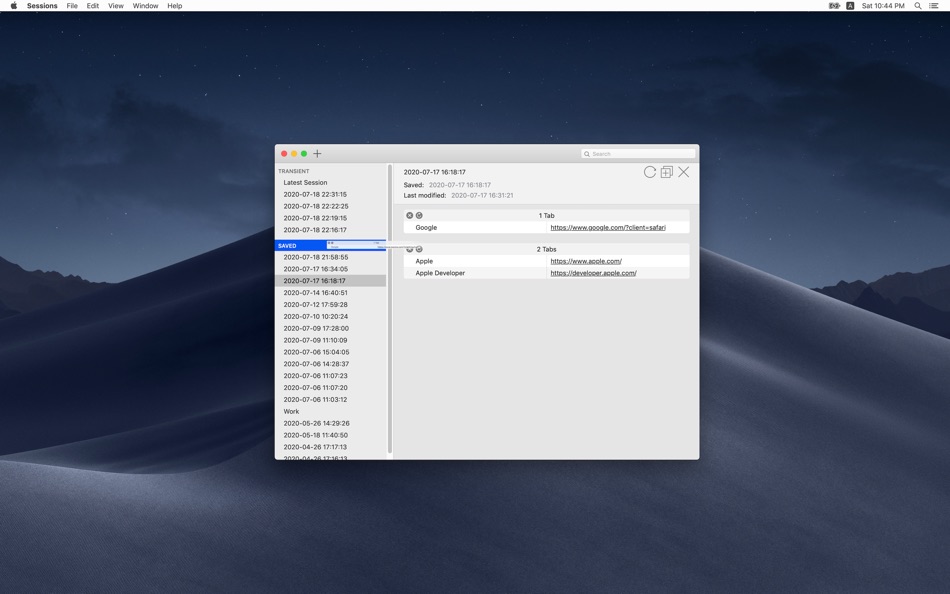Open the Apple menu

pyautogui.click(x=13, y=5)
